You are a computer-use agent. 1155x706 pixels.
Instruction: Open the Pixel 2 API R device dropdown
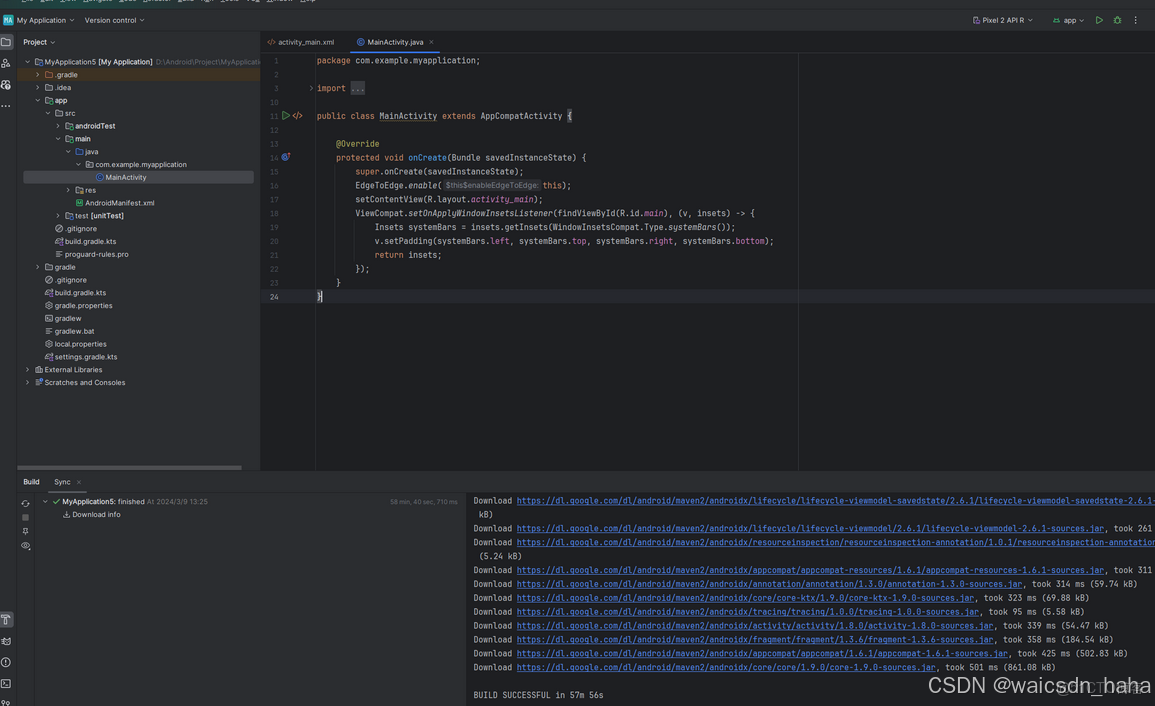[x=1003, y=20]
